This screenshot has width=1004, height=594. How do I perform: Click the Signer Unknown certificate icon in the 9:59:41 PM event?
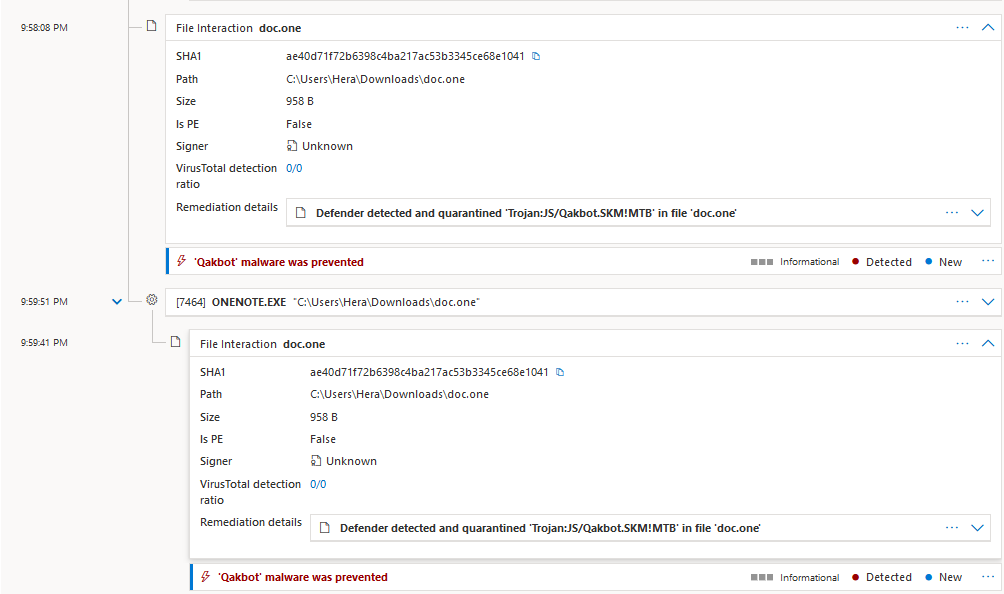point(316,461)
